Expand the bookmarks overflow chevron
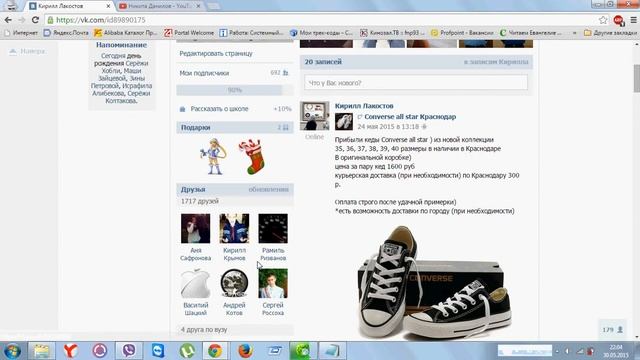 tap(575, 33)
